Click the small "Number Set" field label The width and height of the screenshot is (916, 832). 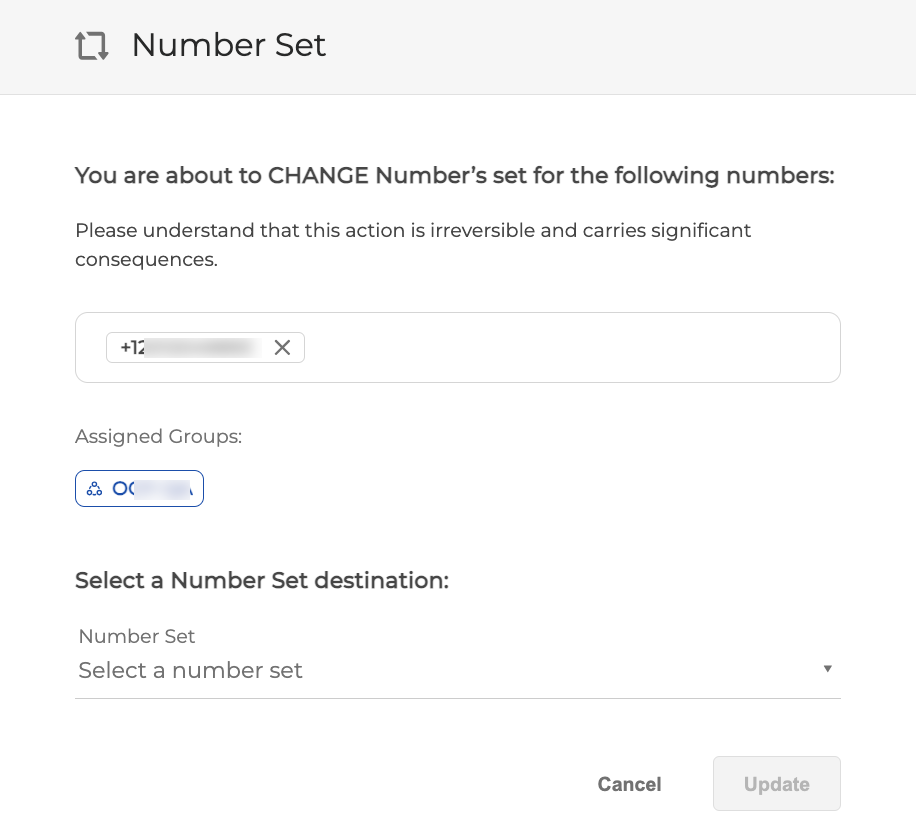137,636
